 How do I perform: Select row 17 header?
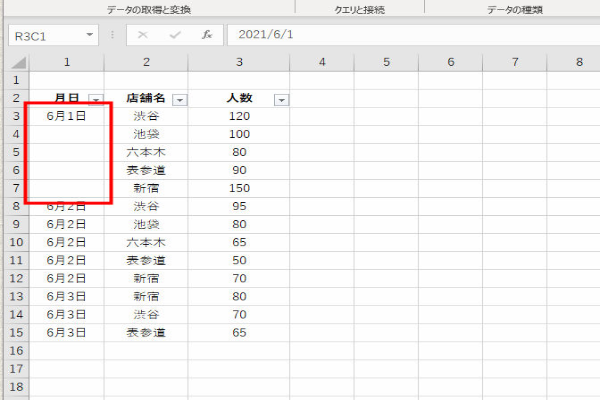point(15,368)
